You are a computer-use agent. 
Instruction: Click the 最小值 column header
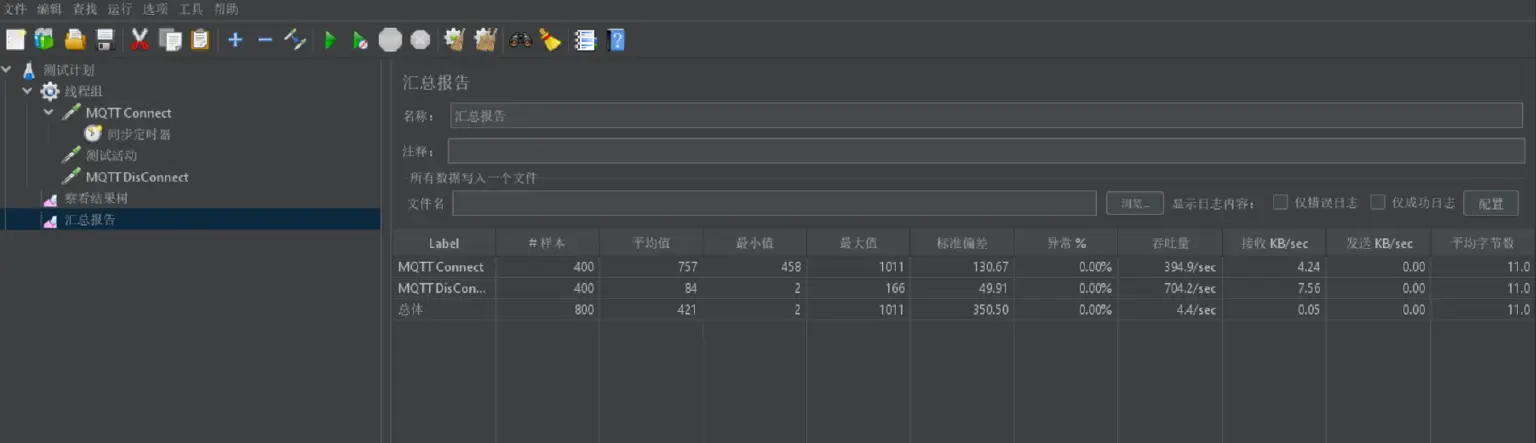tap(755, 243)
